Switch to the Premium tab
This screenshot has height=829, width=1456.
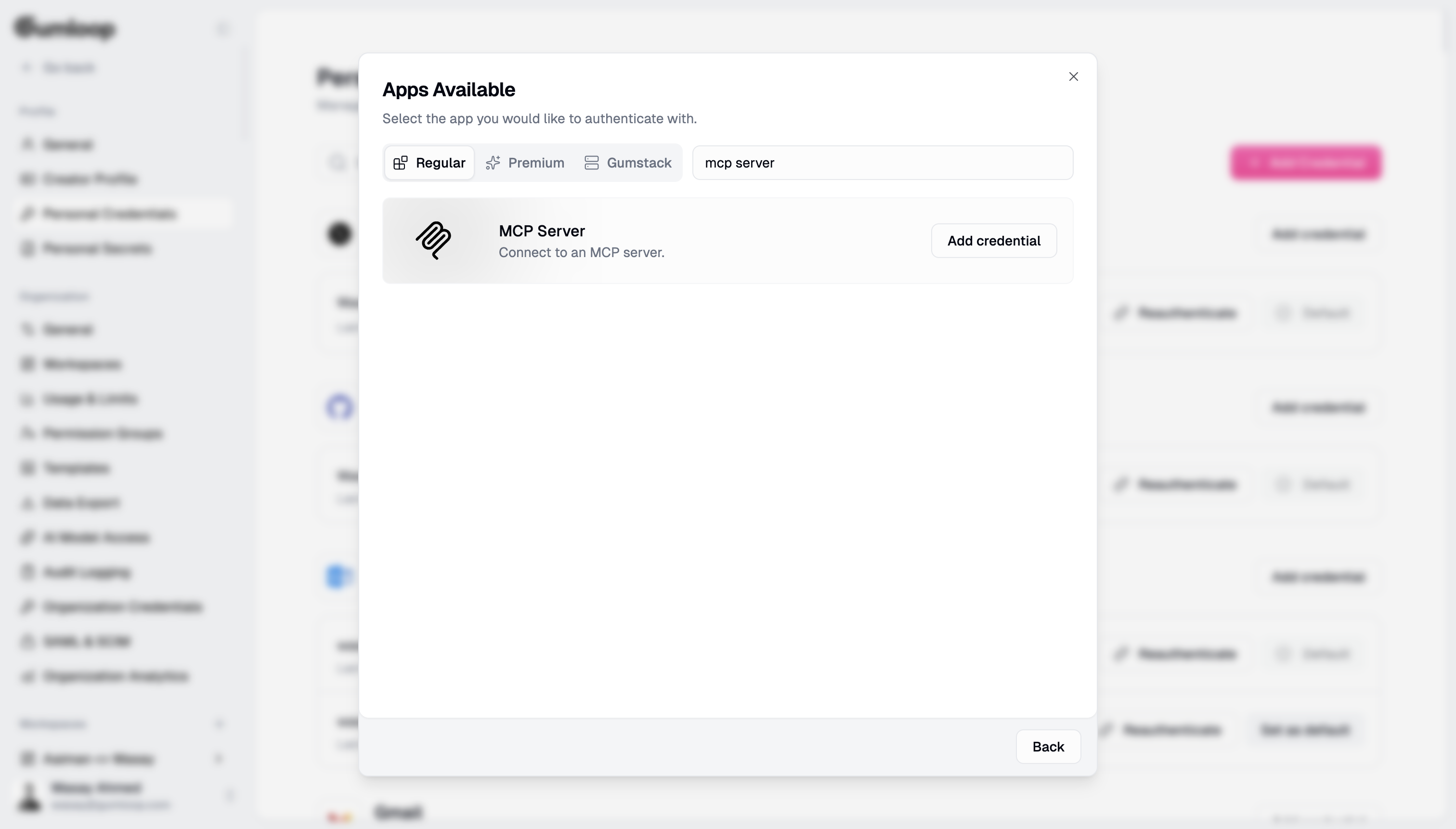tap(524, 163)
